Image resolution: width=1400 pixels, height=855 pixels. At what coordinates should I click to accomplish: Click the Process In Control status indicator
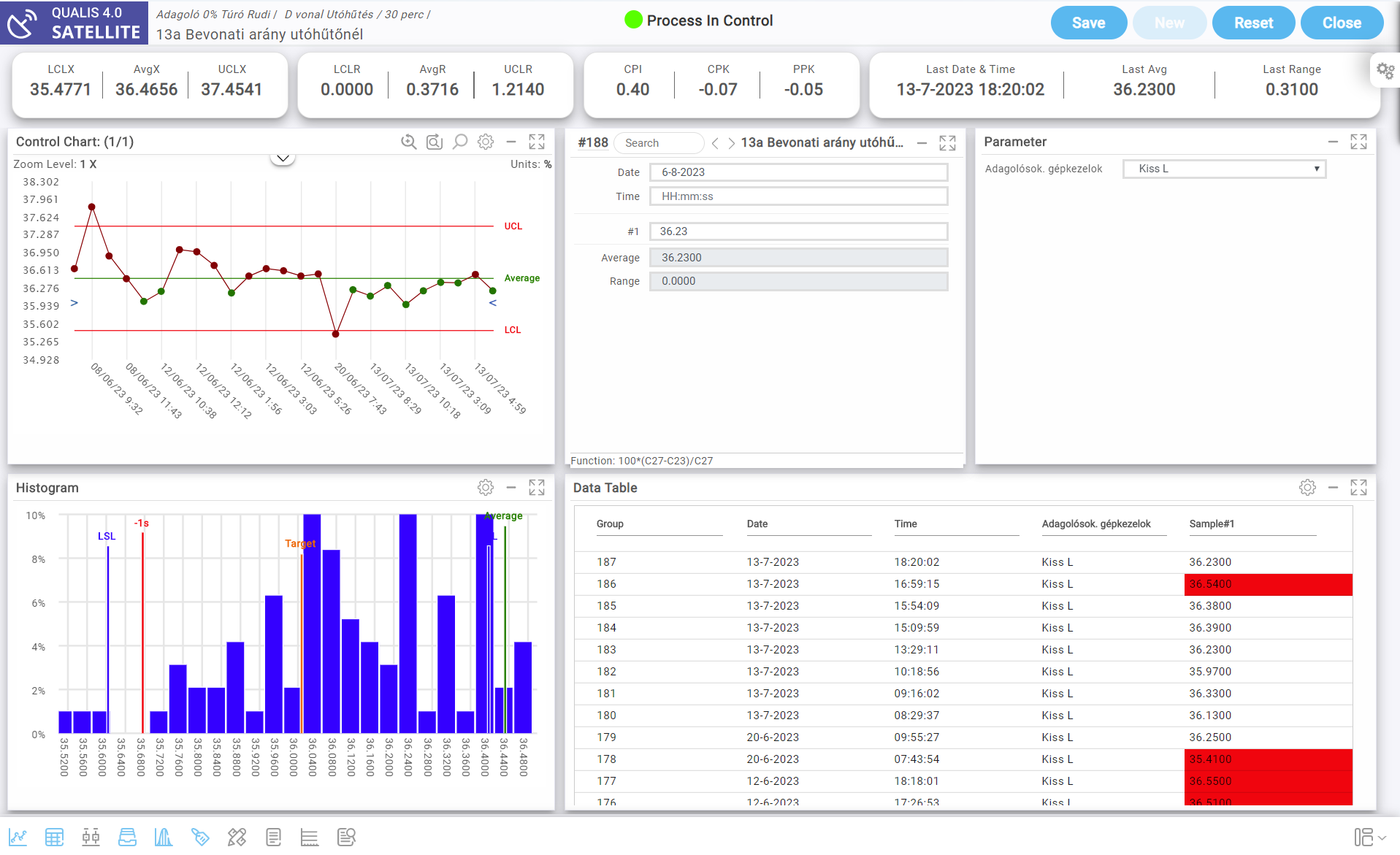pyautogui.click(x=699, y=20)
